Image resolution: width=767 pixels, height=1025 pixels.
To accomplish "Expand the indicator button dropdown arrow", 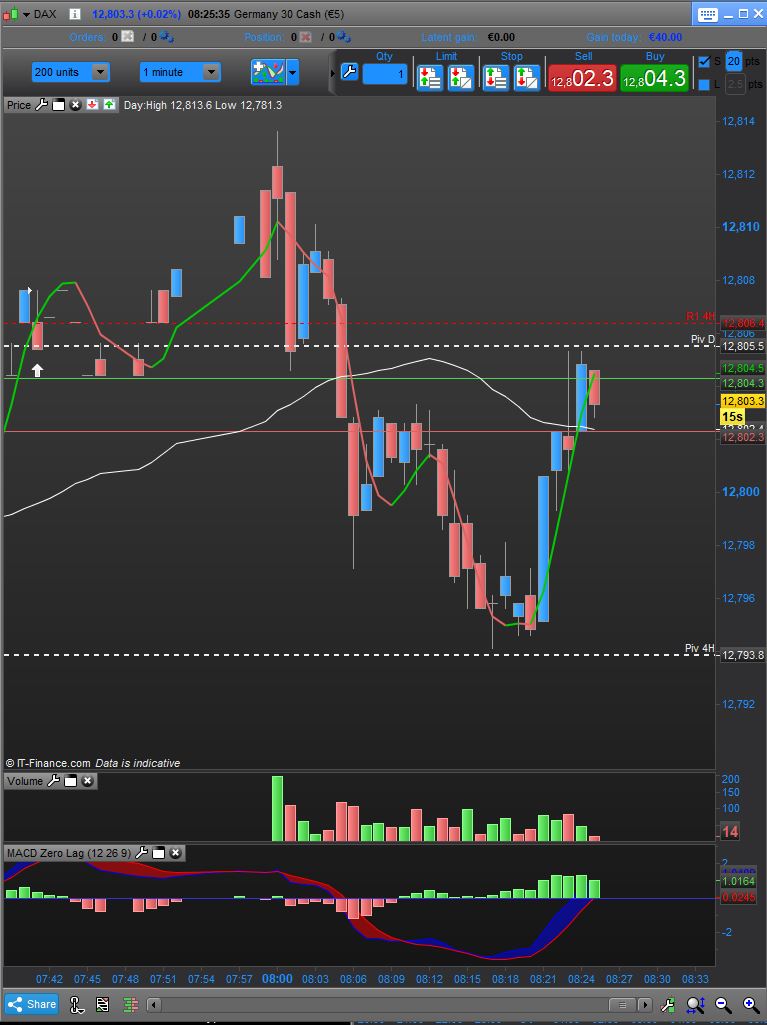I will coord(293,72).
